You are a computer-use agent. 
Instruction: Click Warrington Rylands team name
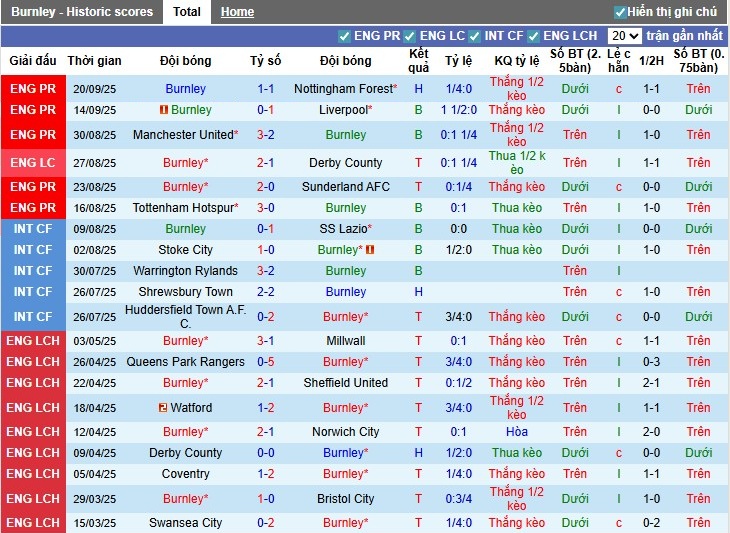(x=185, y=271)
